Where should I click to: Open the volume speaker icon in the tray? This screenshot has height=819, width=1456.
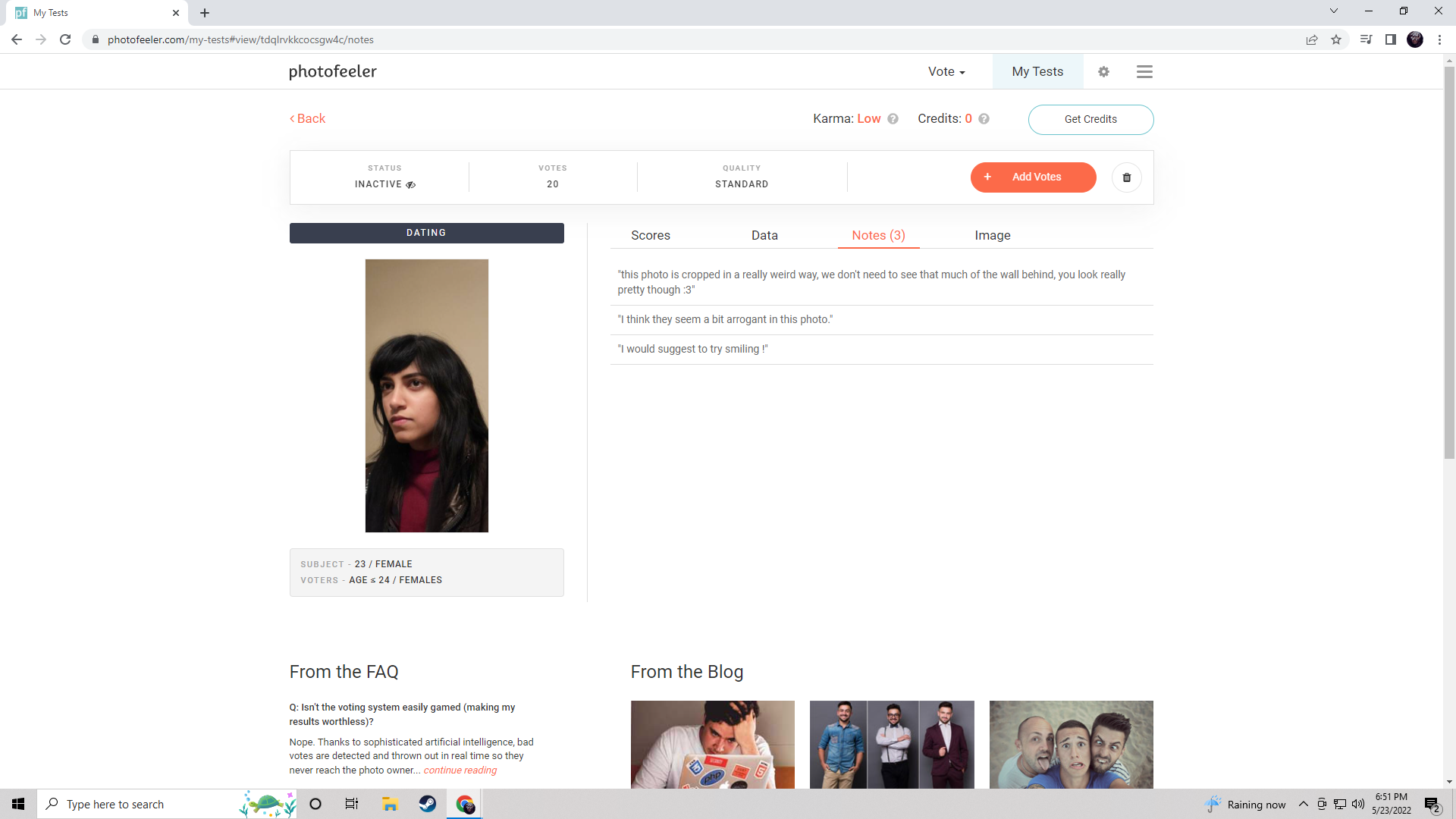[1358, 804]
